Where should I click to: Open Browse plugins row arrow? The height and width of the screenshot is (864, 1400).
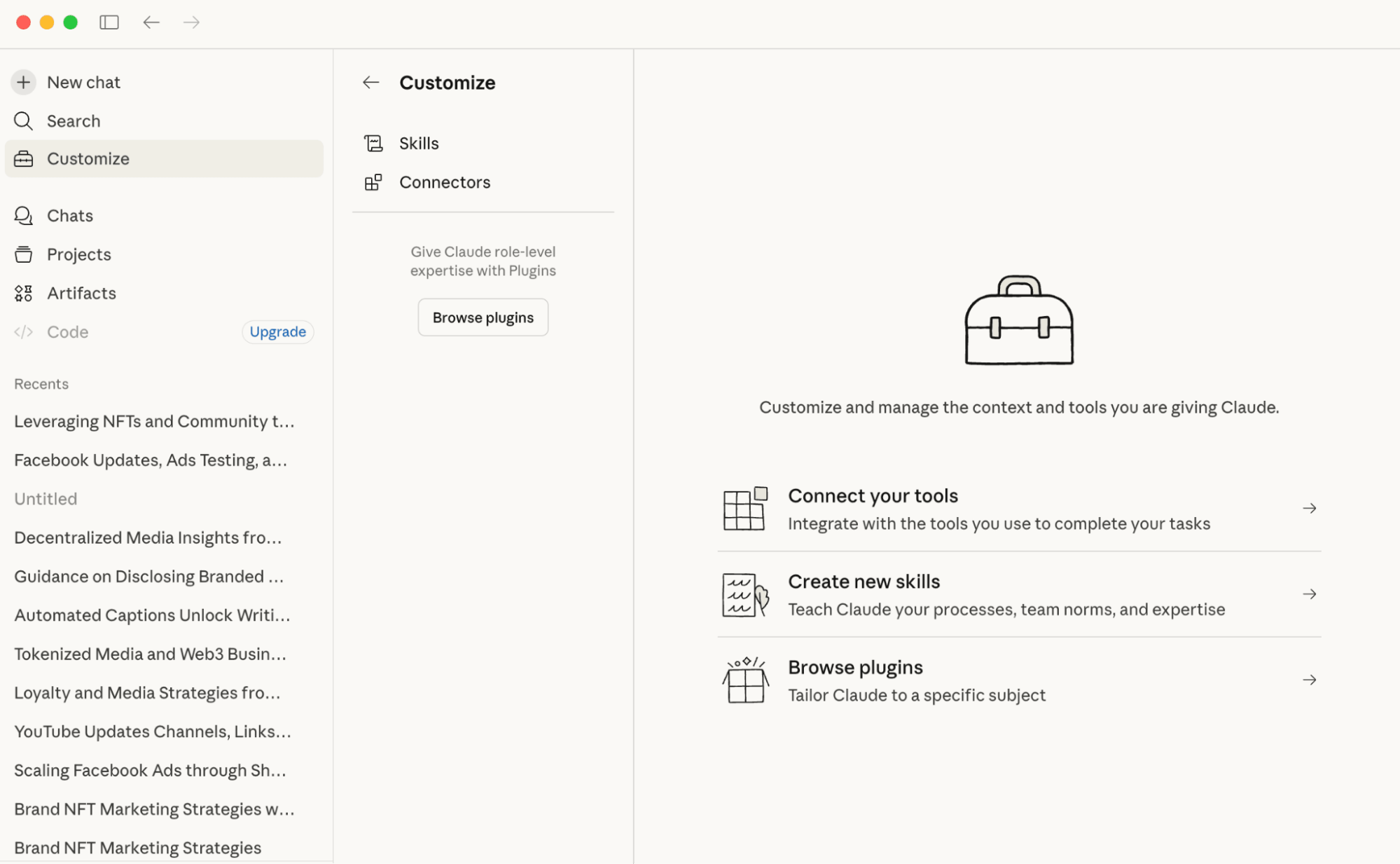tap(1309, 680)
